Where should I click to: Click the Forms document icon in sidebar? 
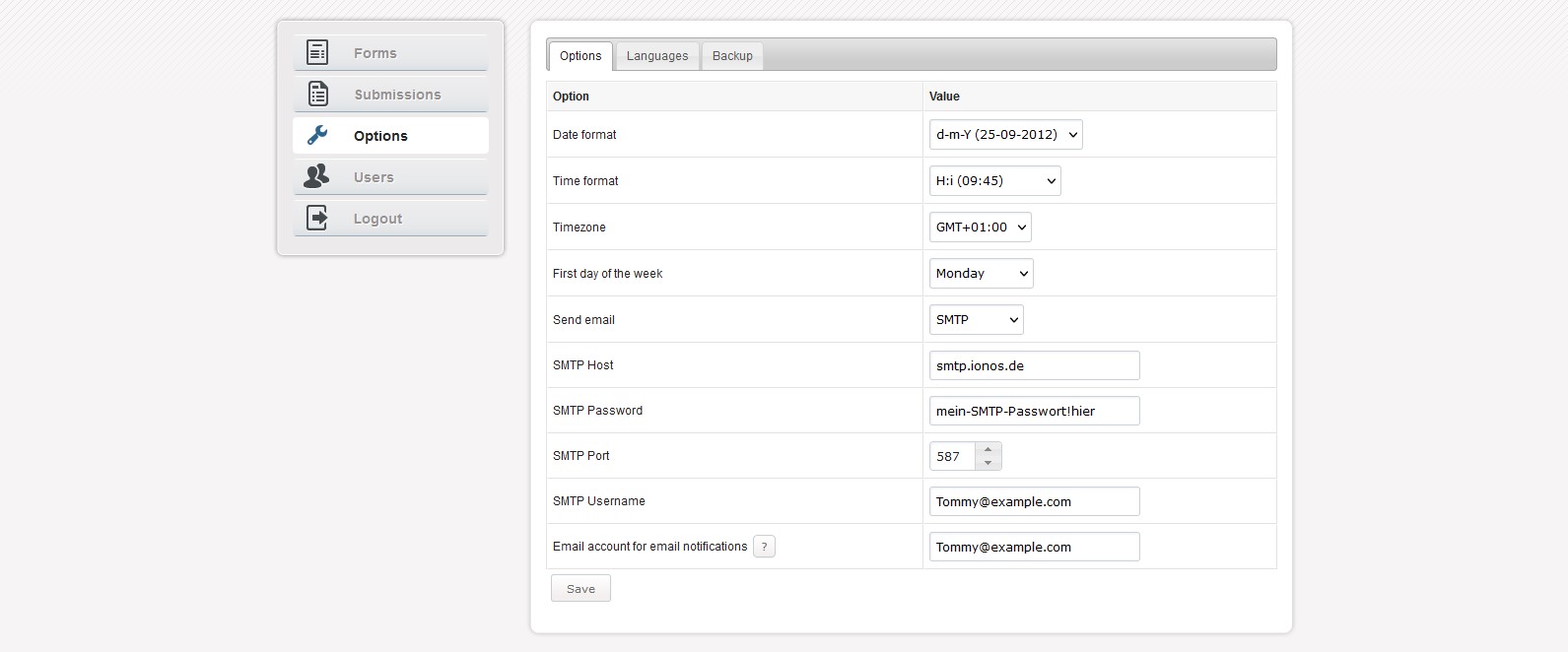[317, 52]
